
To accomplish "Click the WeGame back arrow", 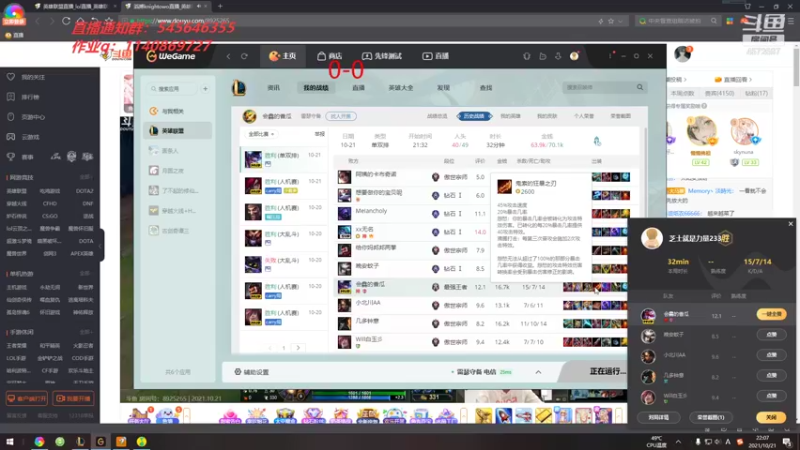I will [229, 56].
